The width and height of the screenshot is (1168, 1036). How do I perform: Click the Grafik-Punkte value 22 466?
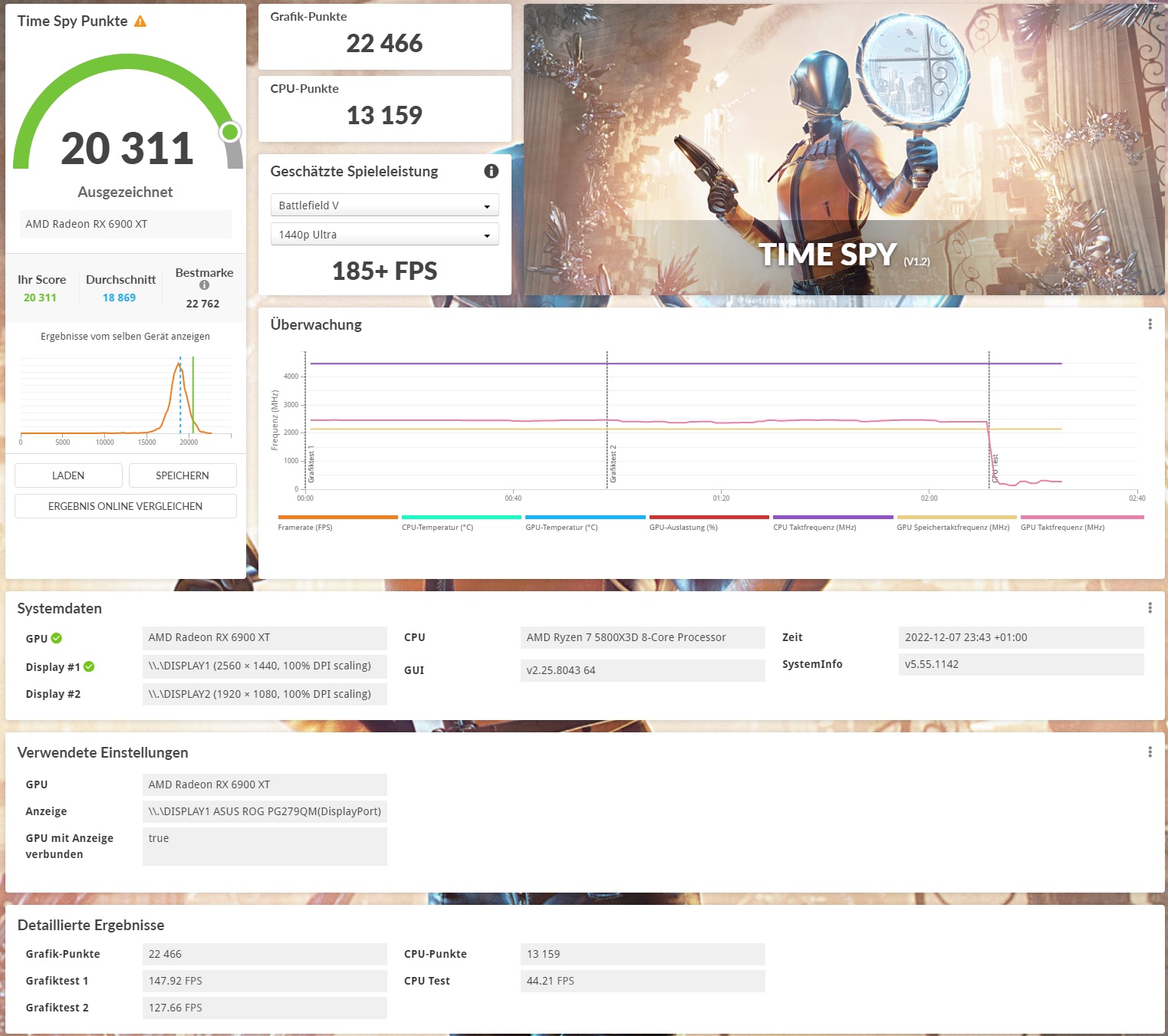pos(384,44)
